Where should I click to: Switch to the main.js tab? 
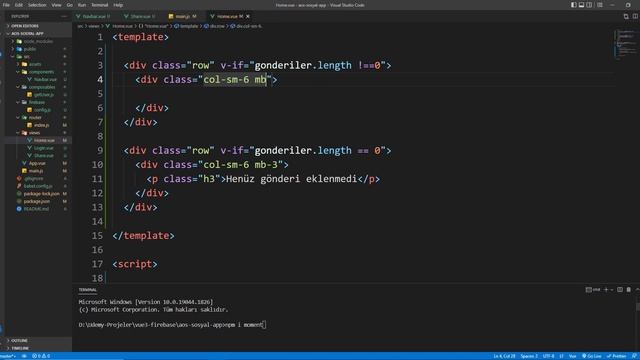click(x=182, y=16)
